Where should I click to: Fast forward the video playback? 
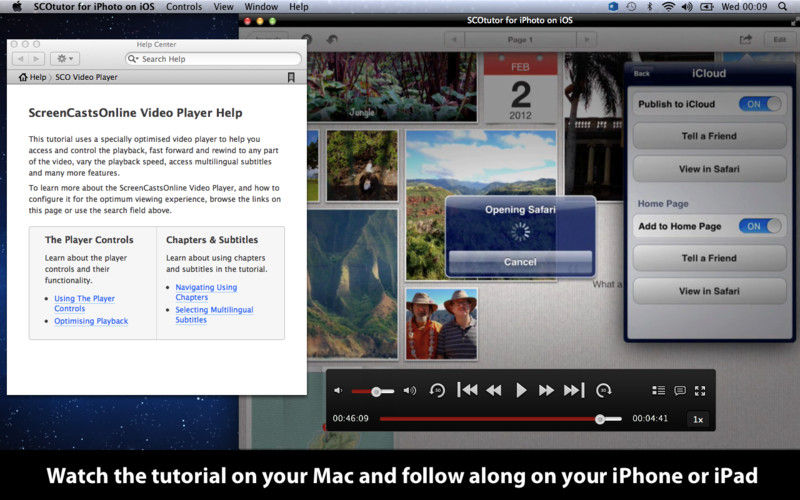(546, 391)
